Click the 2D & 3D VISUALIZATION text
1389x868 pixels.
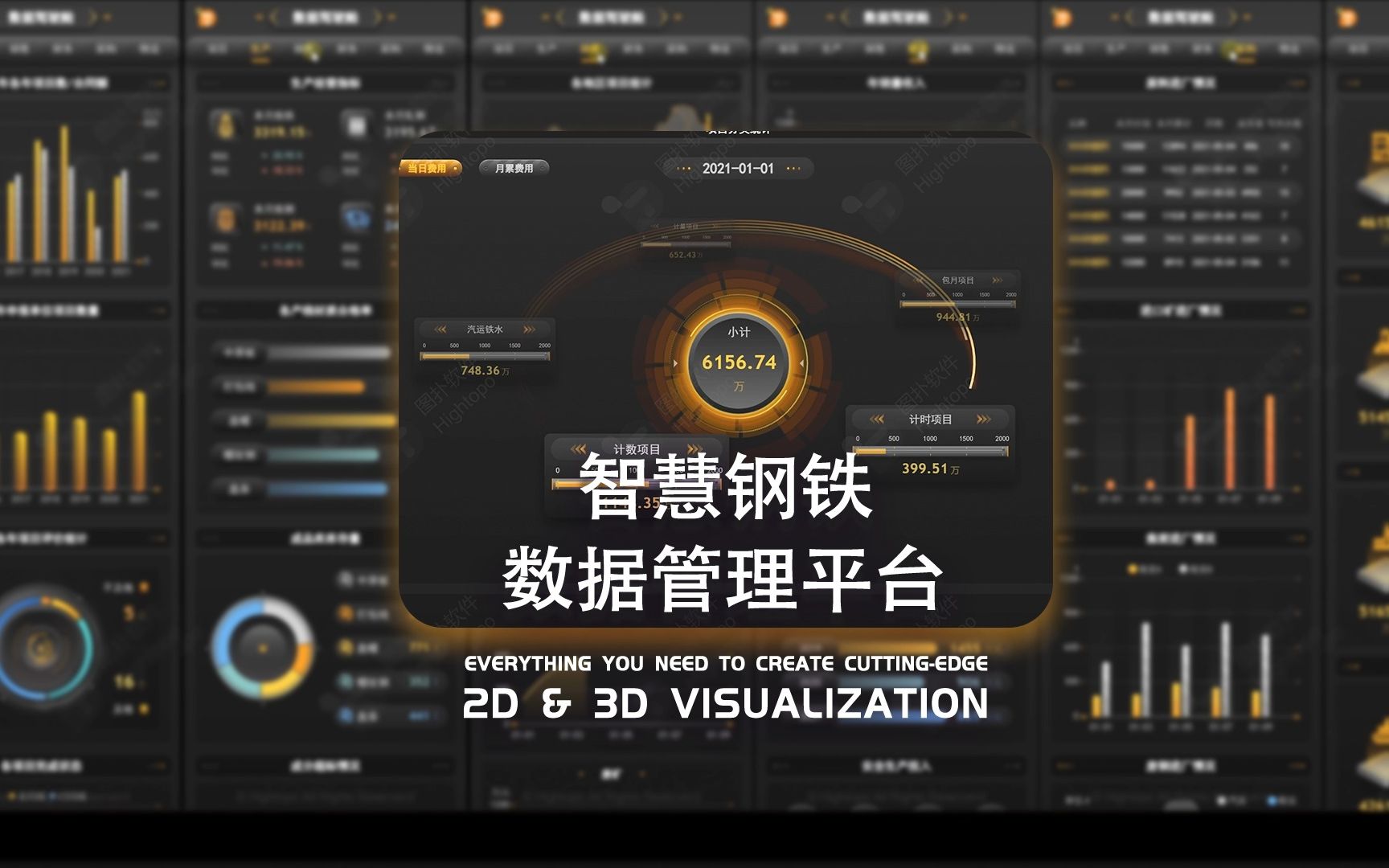725,703
